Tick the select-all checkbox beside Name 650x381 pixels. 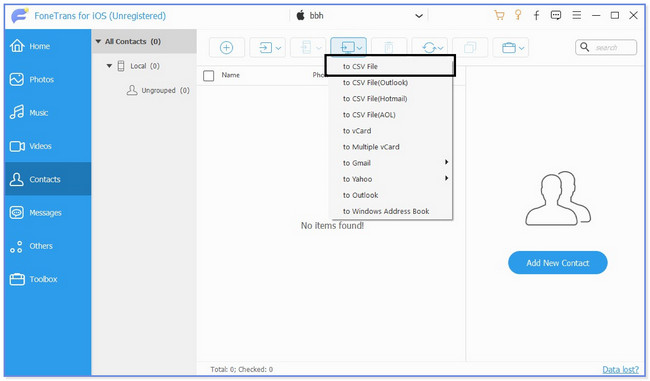point(209,75)
